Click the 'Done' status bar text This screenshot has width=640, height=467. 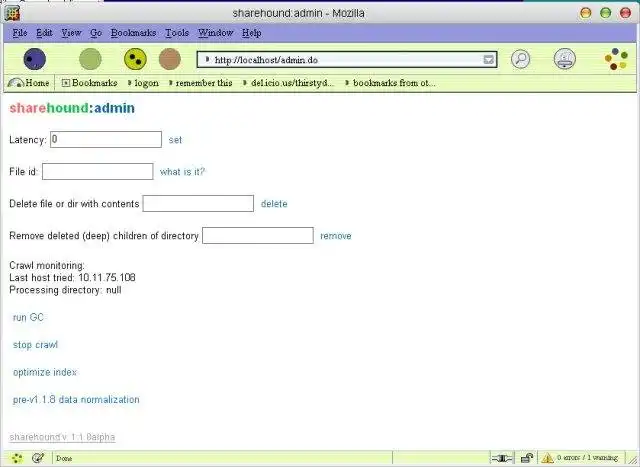[x=64, y=458]
